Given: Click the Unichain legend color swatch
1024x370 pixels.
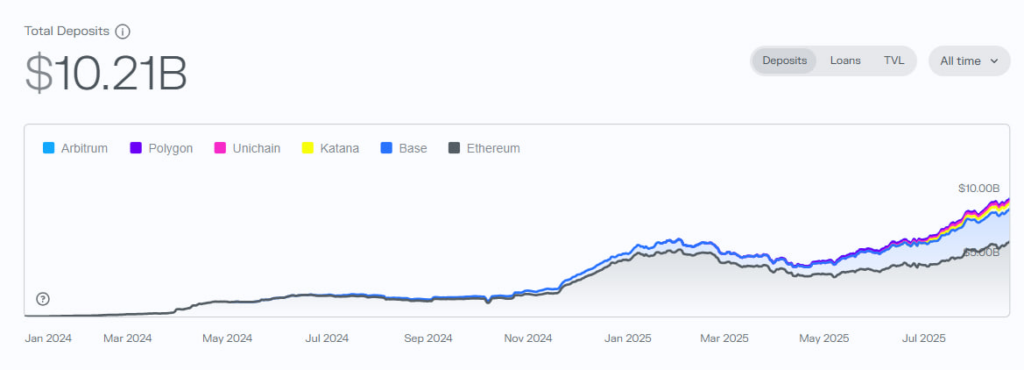Looking at the screenshot, I should pyautogui.click(x=220, y=148).
